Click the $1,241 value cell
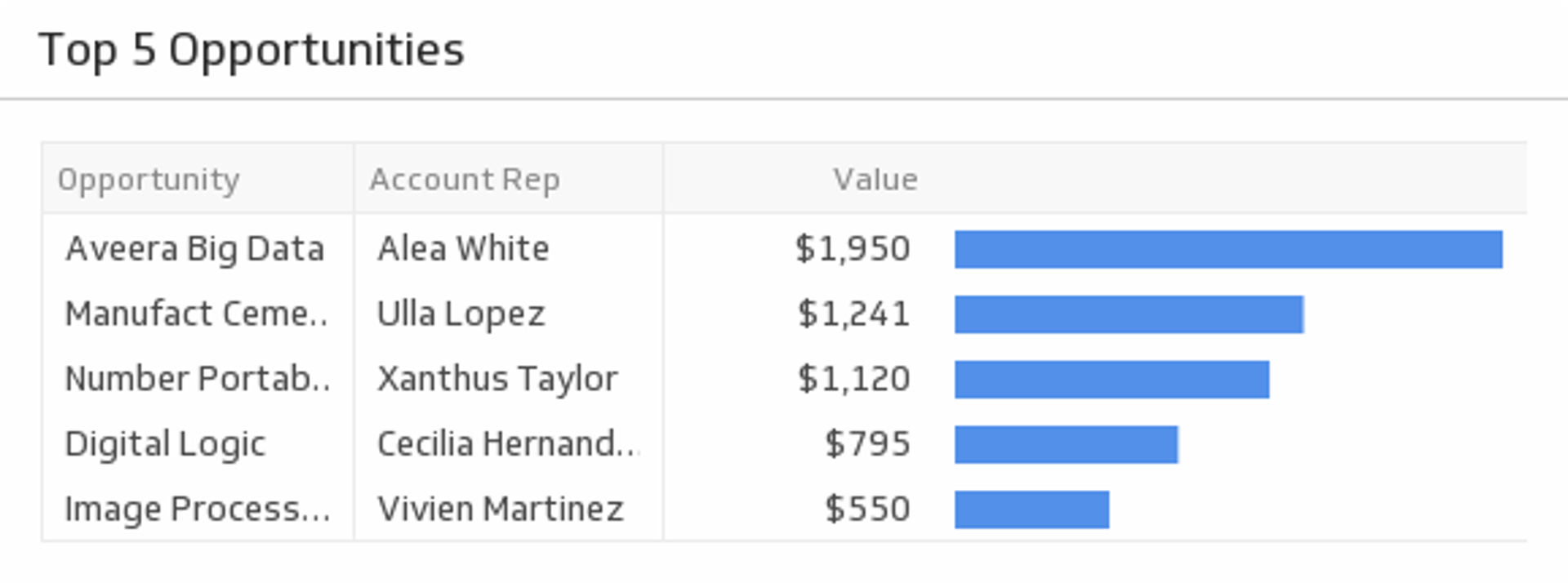Image resolution: width=1568 pixels, height=583 pixels. tap(853, 314)
